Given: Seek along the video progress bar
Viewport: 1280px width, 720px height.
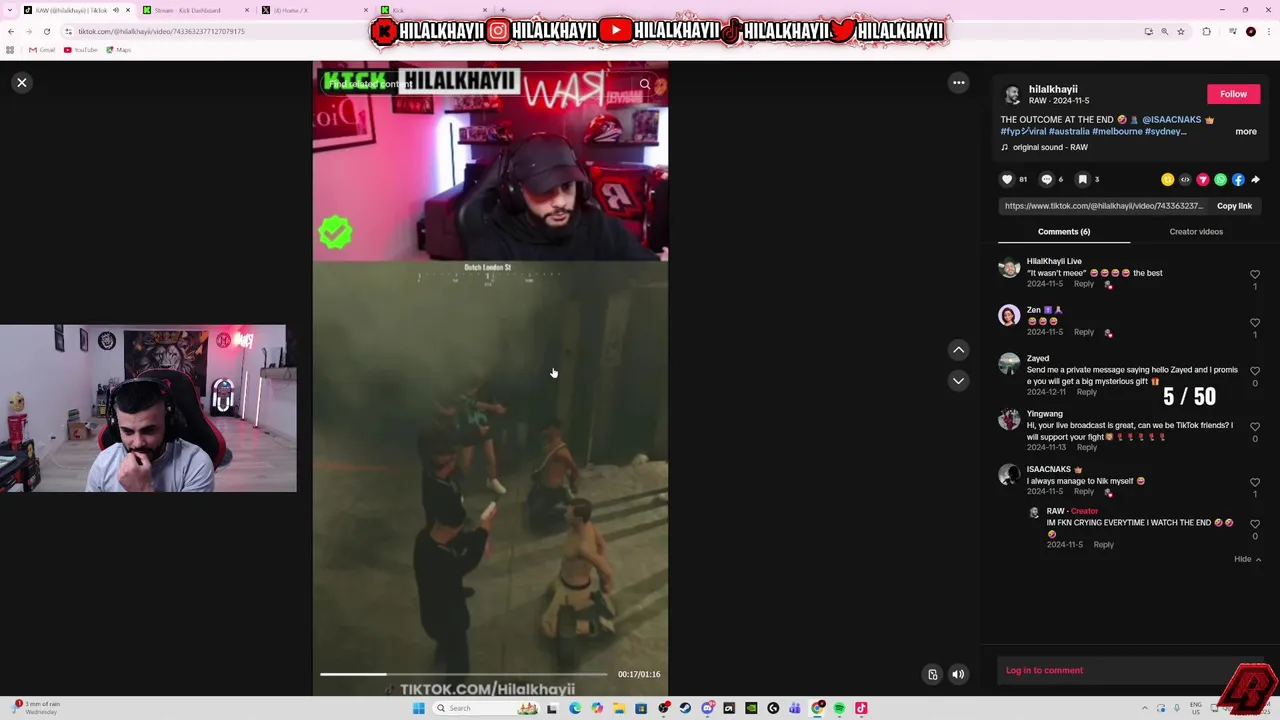Looking at the screenshot, I should click(x=464, y=674).
